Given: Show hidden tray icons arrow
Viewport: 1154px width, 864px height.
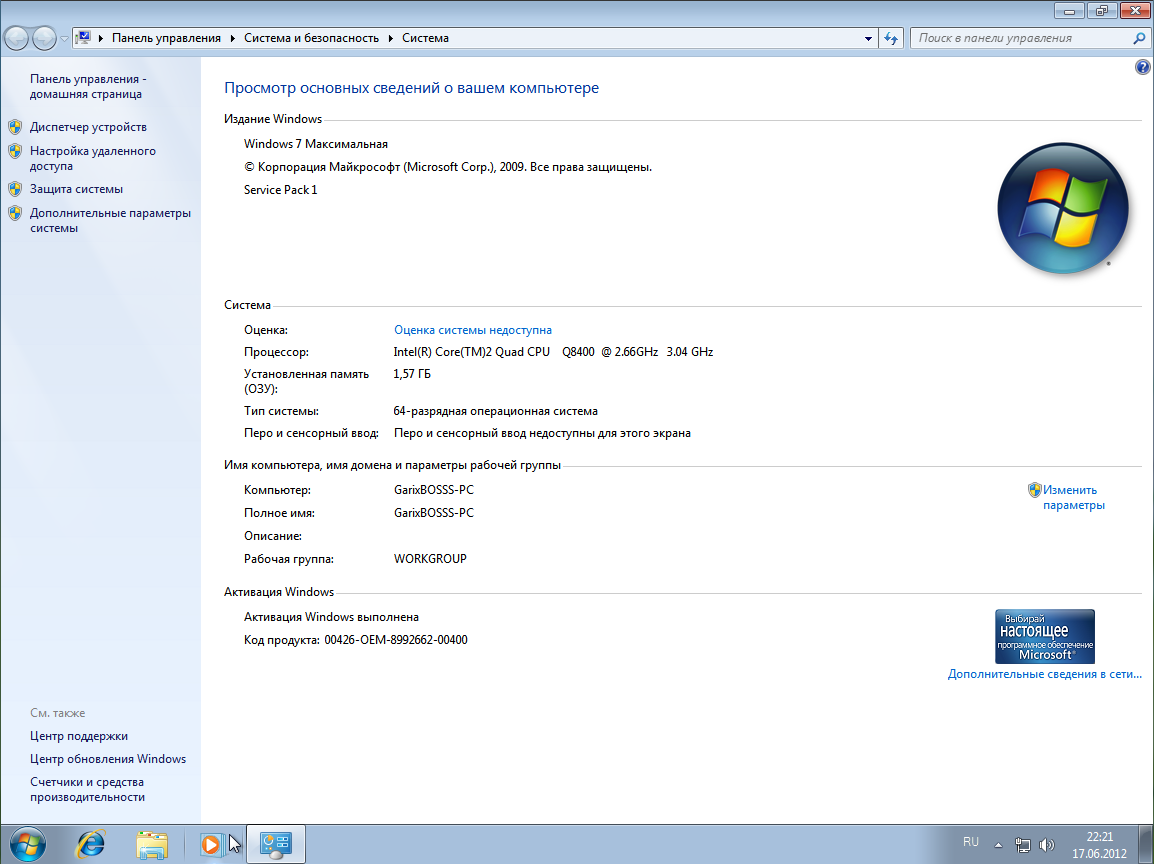Looking at the screenshot, I should (998, 845).
